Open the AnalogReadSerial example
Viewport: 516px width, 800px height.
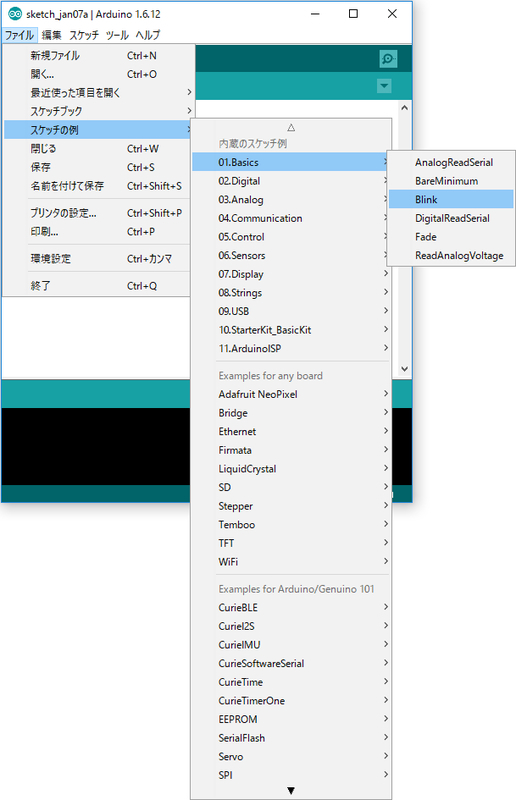[451, 162]
